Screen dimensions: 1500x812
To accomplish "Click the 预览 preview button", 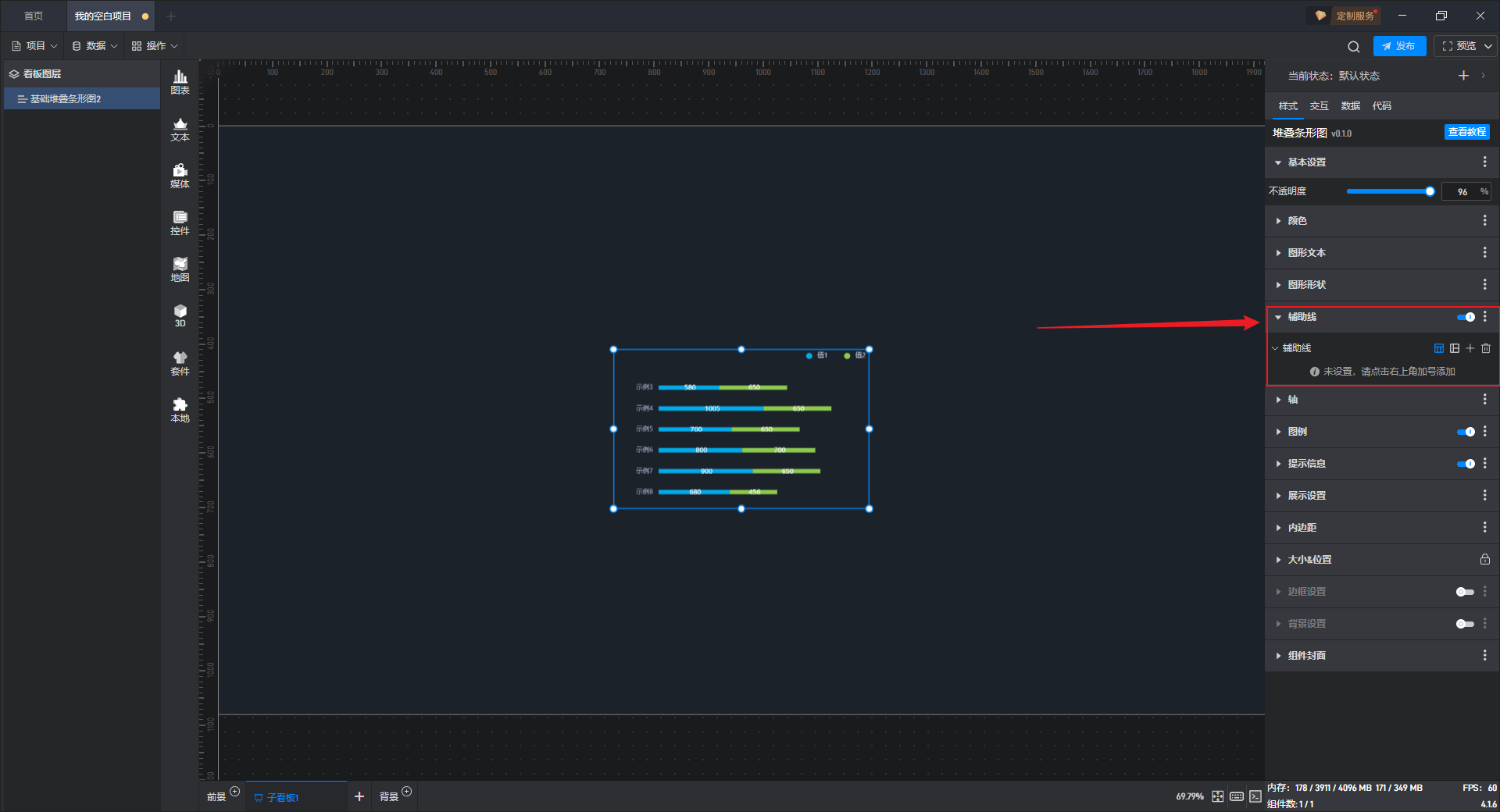I will click(x=1459, y=46).
